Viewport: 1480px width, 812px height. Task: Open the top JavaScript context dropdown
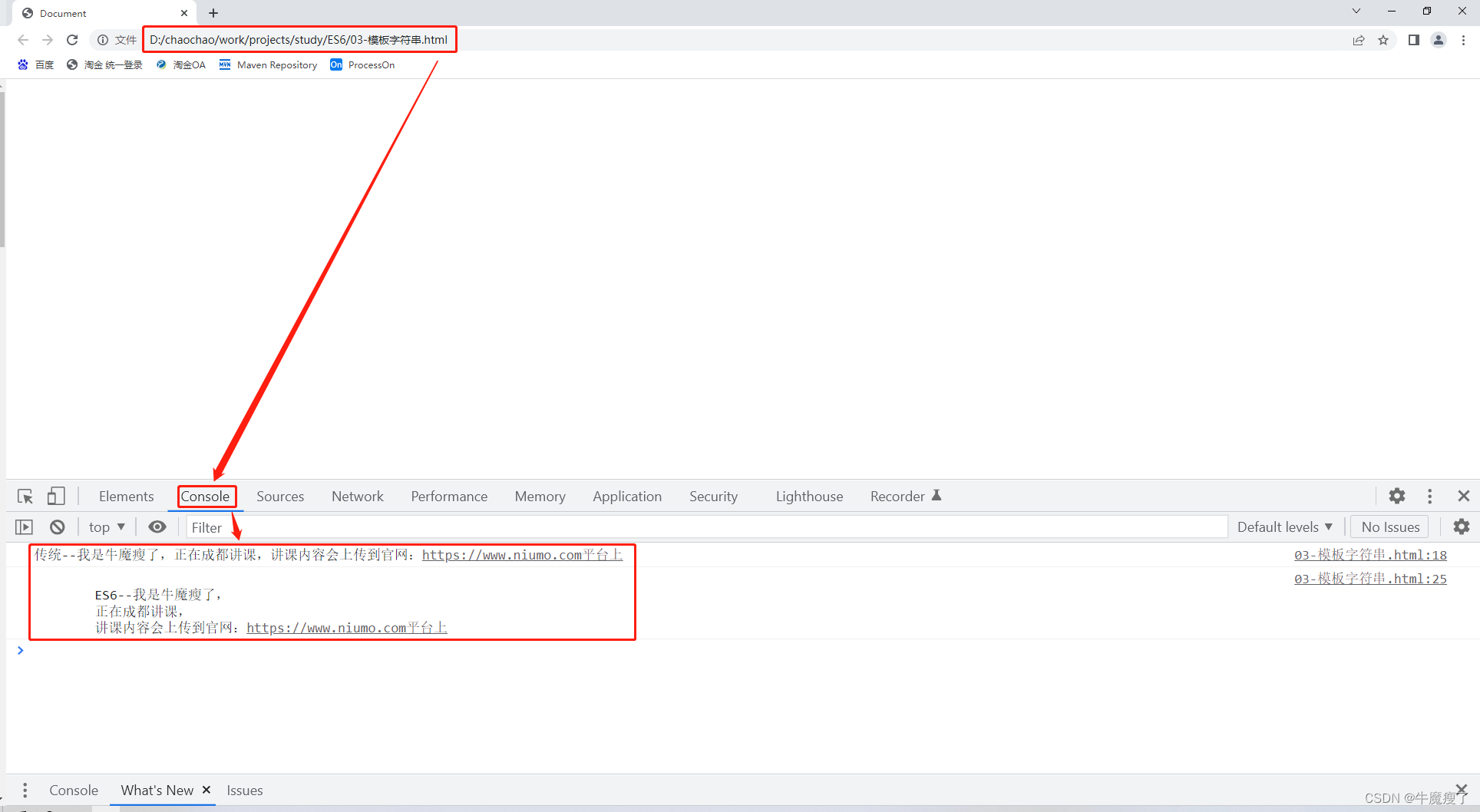[x=107, y=527]
